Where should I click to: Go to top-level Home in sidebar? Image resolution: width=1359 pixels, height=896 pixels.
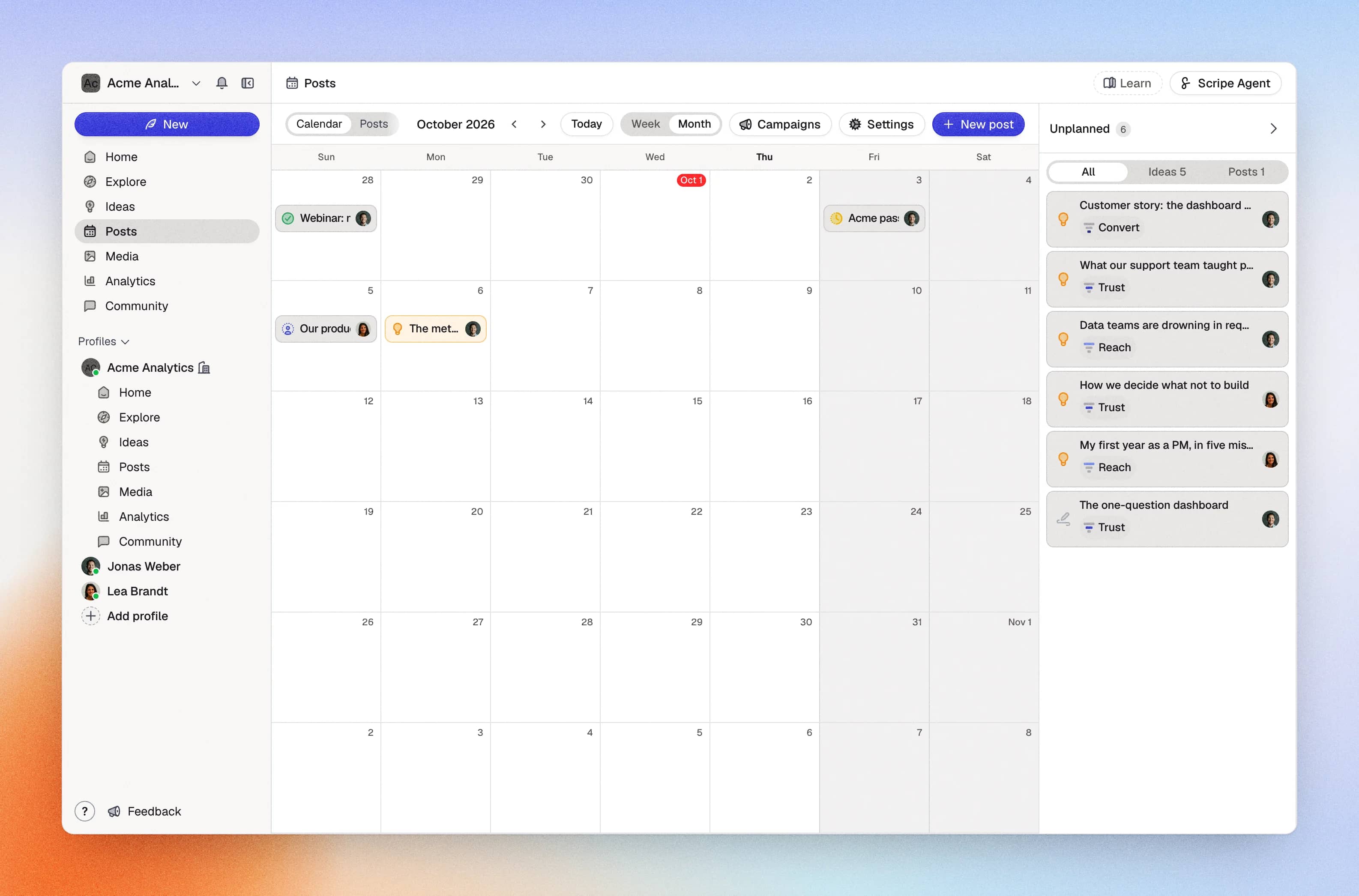click(167, 157)
